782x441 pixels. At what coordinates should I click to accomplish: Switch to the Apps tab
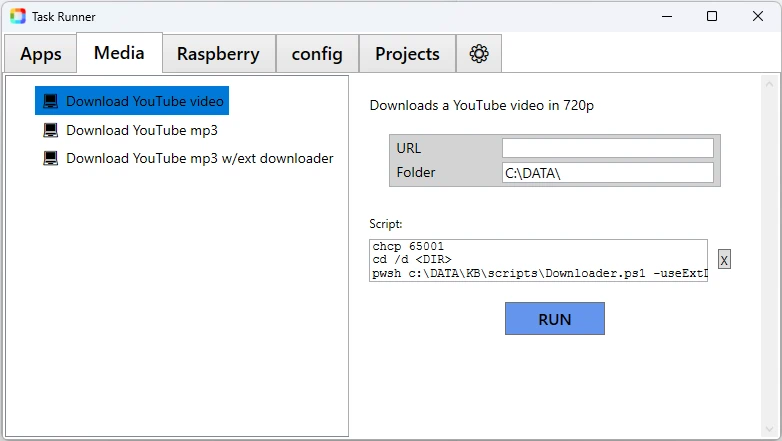41,54
